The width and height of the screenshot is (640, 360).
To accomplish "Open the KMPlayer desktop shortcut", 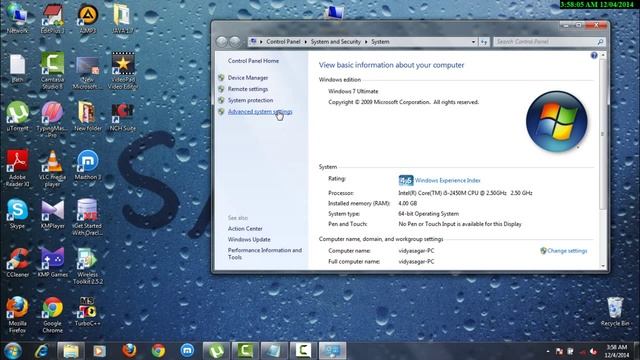I will click(x=52, y=213).
